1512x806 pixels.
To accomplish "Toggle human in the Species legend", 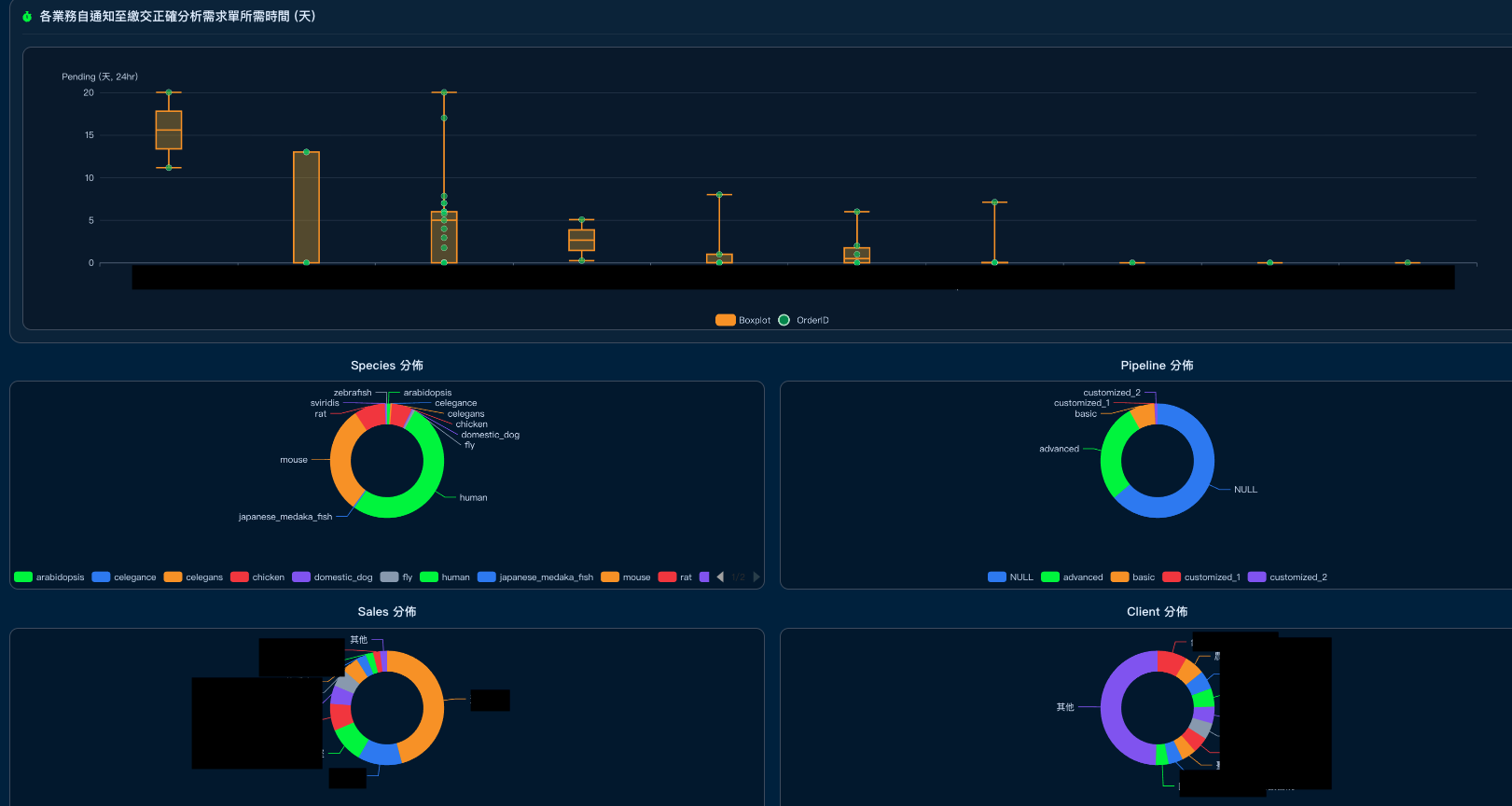I will pyautogui.click(x=445, y=577).
